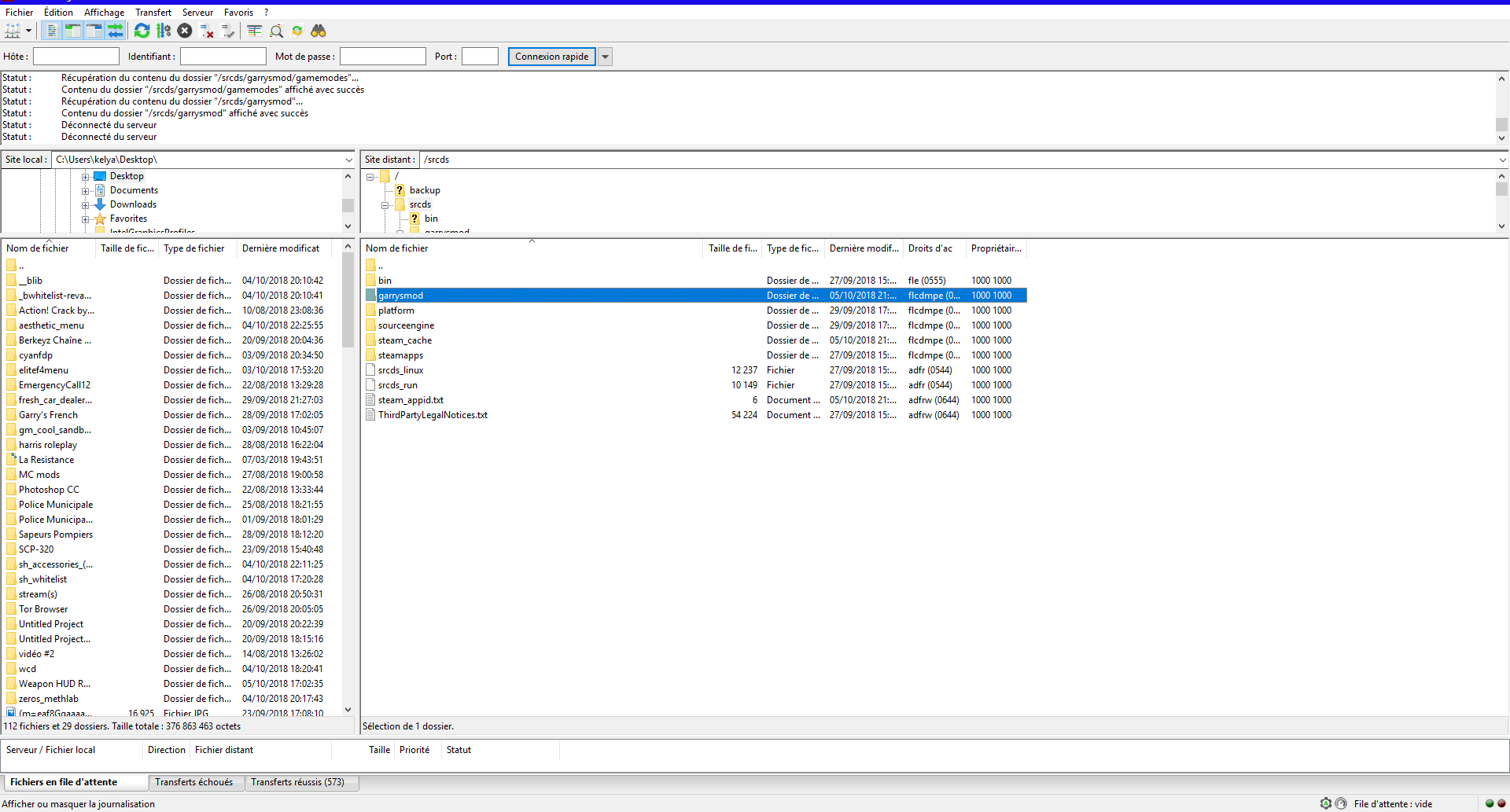The height and width of the screenshot is (812, 1510).
Task: Open the Édition menu
Action: [x=59, y=12]
